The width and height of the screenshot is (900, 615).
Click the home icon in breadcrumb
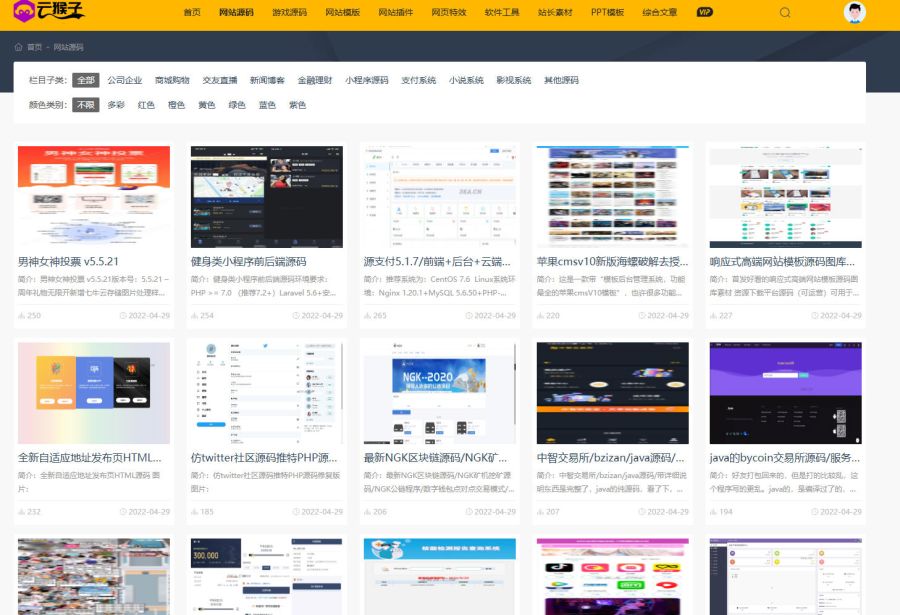coord(19,47)
